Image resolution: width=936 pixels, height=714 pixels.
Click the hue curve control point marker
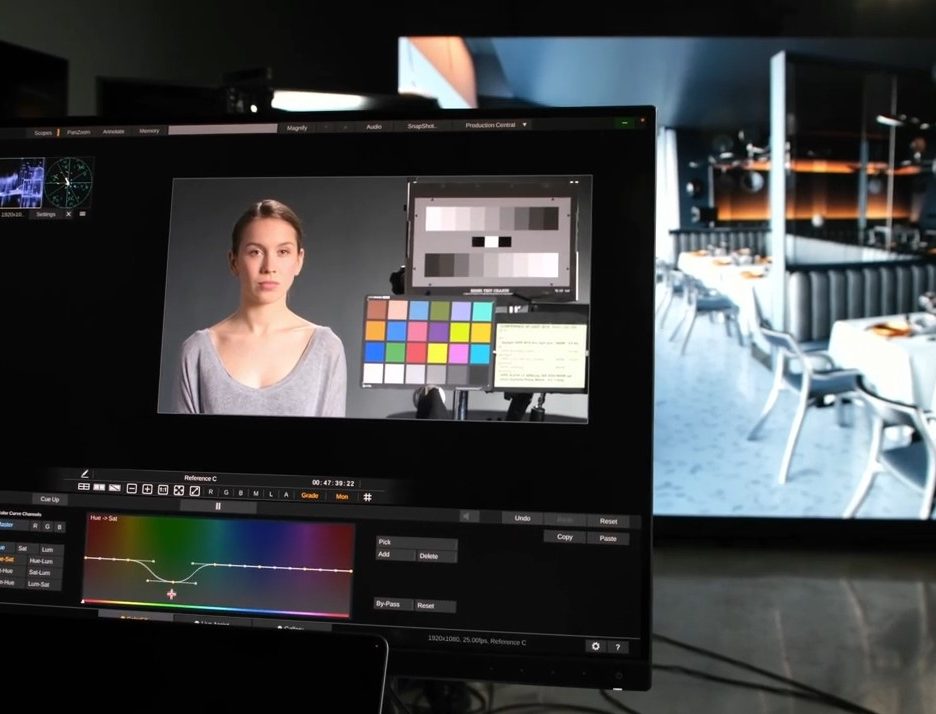(171, 594)
